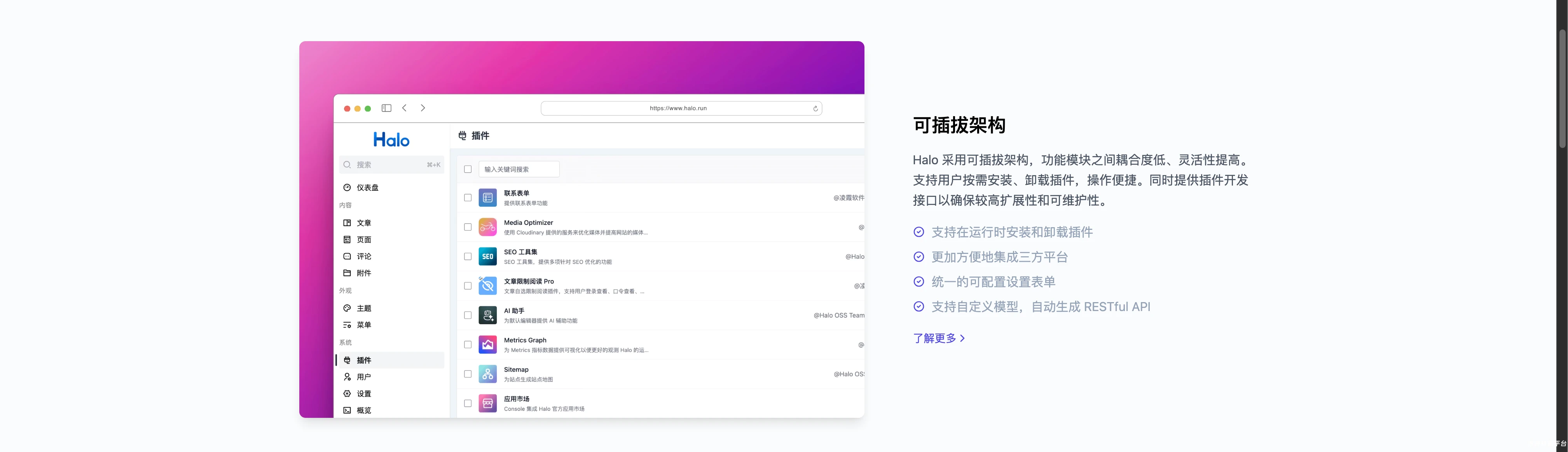The height and width of the screenshot is (452, 1568).
Task: Select the 仪表盘 dashboard icon in sidebar
Action: [347, 188]
